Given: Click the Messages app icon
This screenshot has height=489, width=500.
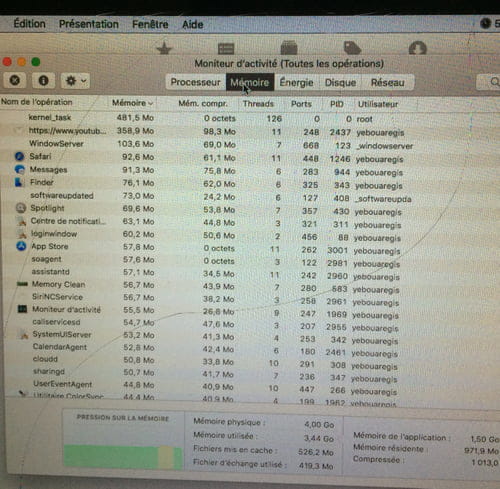Looking at the screenshot, I should tap(20, 169).
